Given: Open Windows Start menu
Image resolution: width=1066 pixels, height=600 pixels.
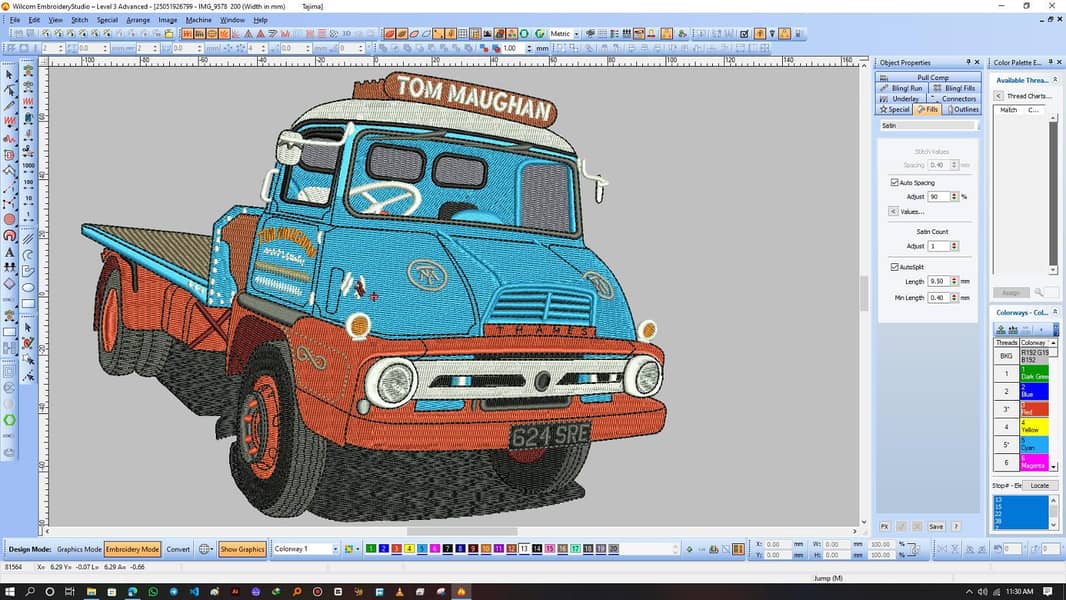Looking at the screenshot, I should coord(10,592).
